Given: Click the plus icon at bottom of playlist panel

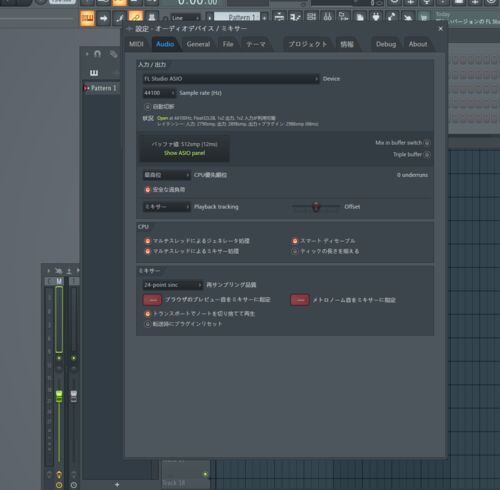Looking at the screenshot, I should (x=117, y=484).
